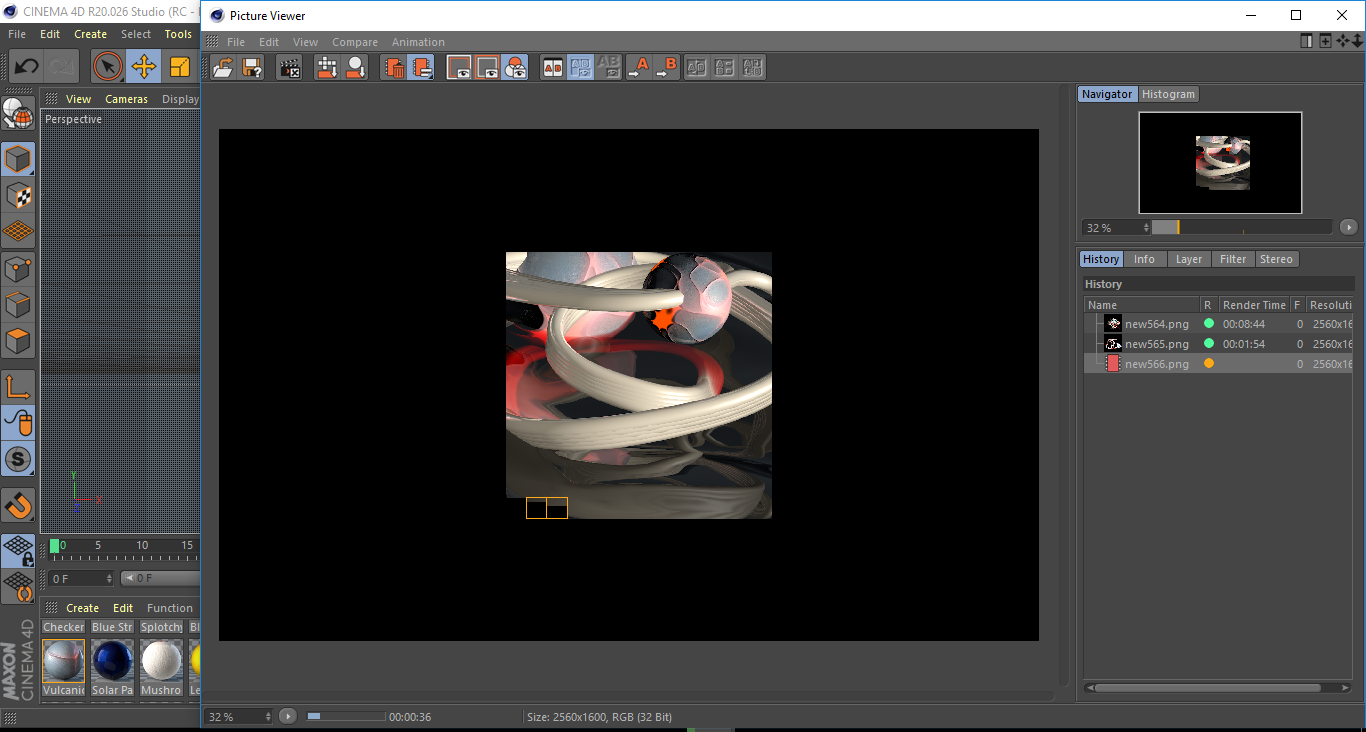Click the Set as A icon
This screenshot has height=732, width=1366.
[638, 68]
